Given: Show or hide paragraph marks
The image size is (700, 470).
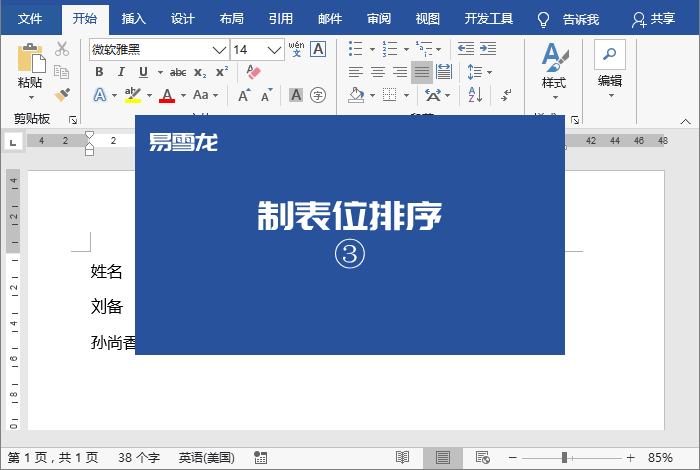Looking at the screenshot, I should tap(506, 95).
